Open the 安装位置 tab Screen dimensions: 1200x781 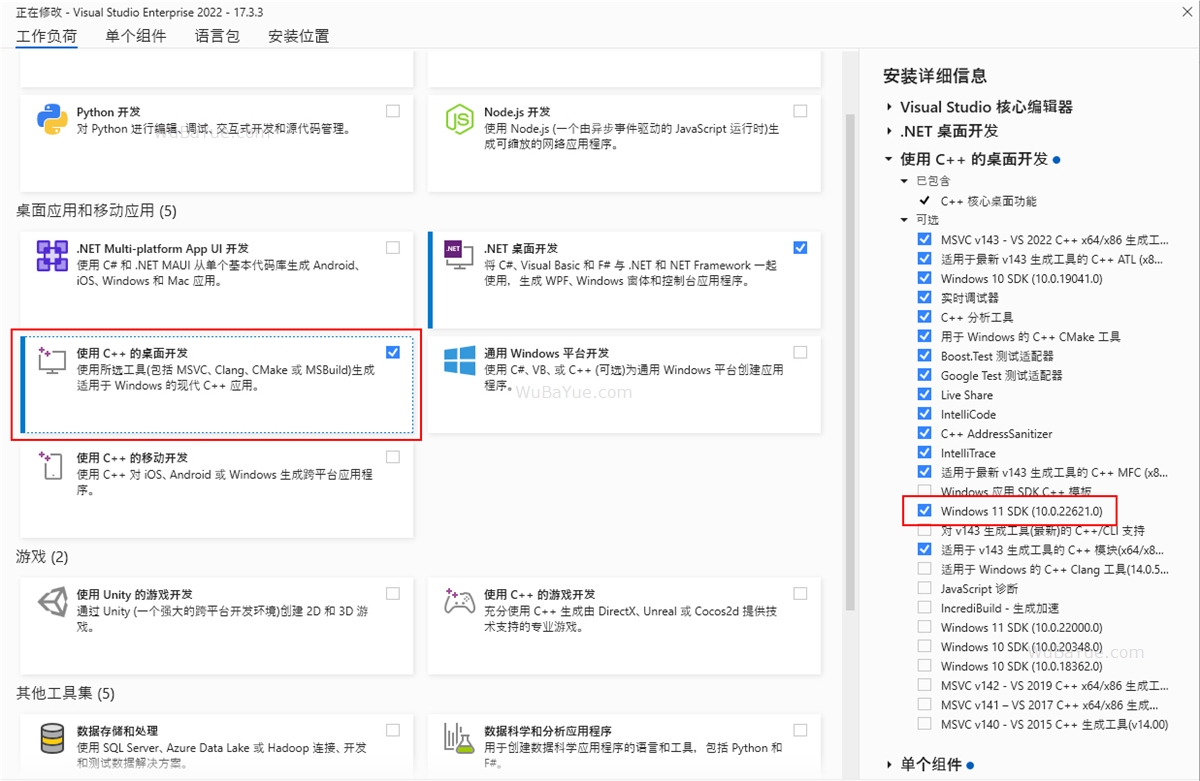299,36
